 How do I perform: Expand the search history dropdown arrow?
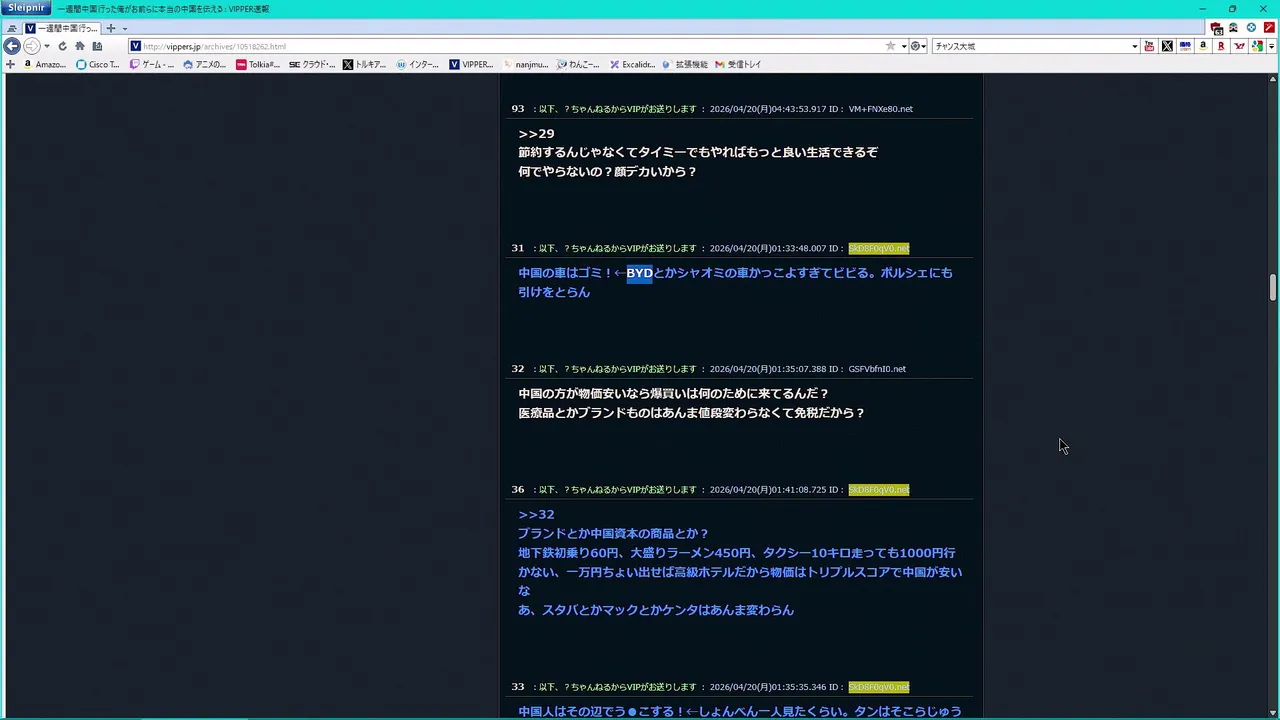[1134, 46]
